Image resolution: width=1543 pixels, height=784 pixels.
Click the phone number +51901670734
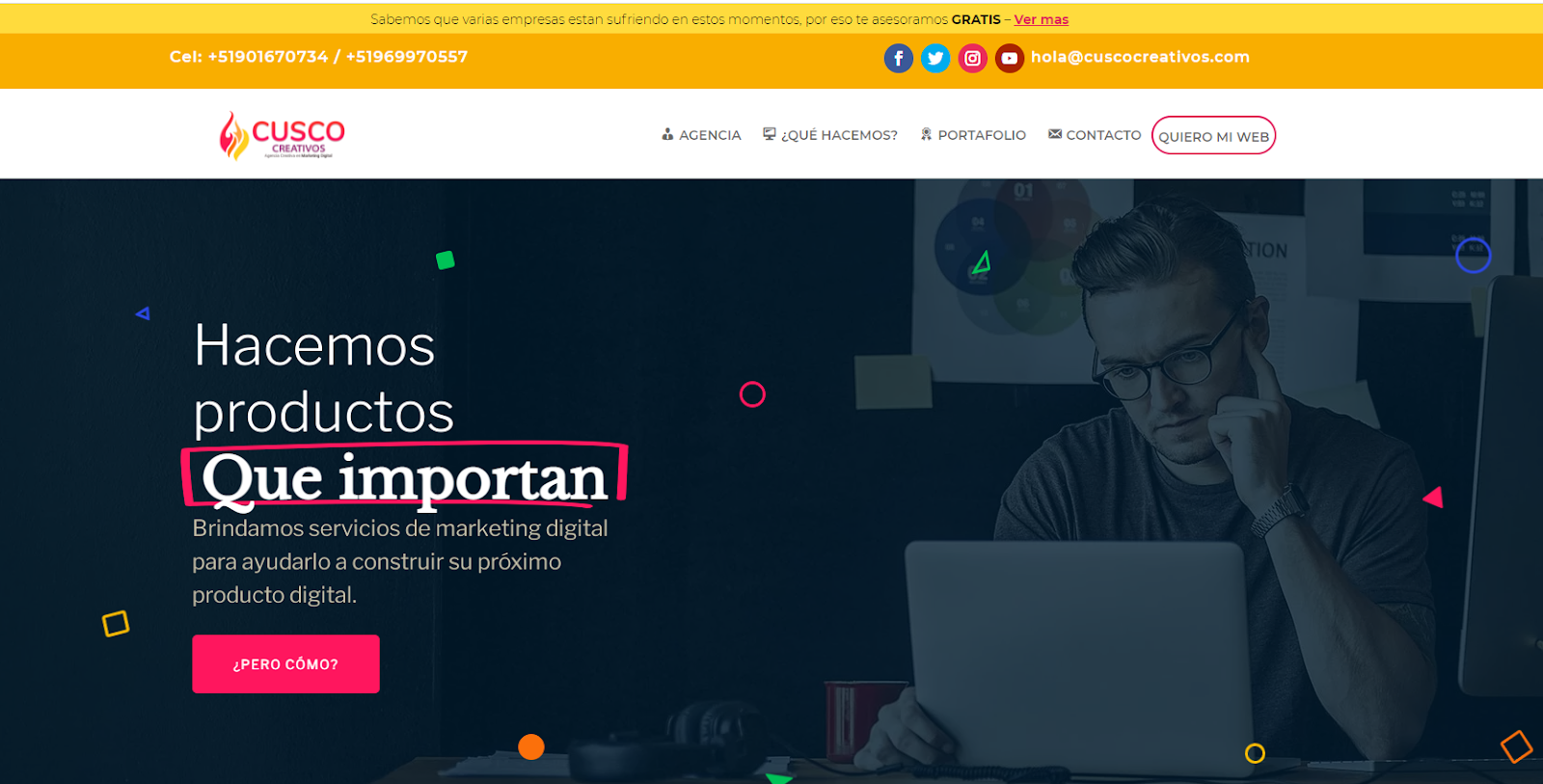268,57
